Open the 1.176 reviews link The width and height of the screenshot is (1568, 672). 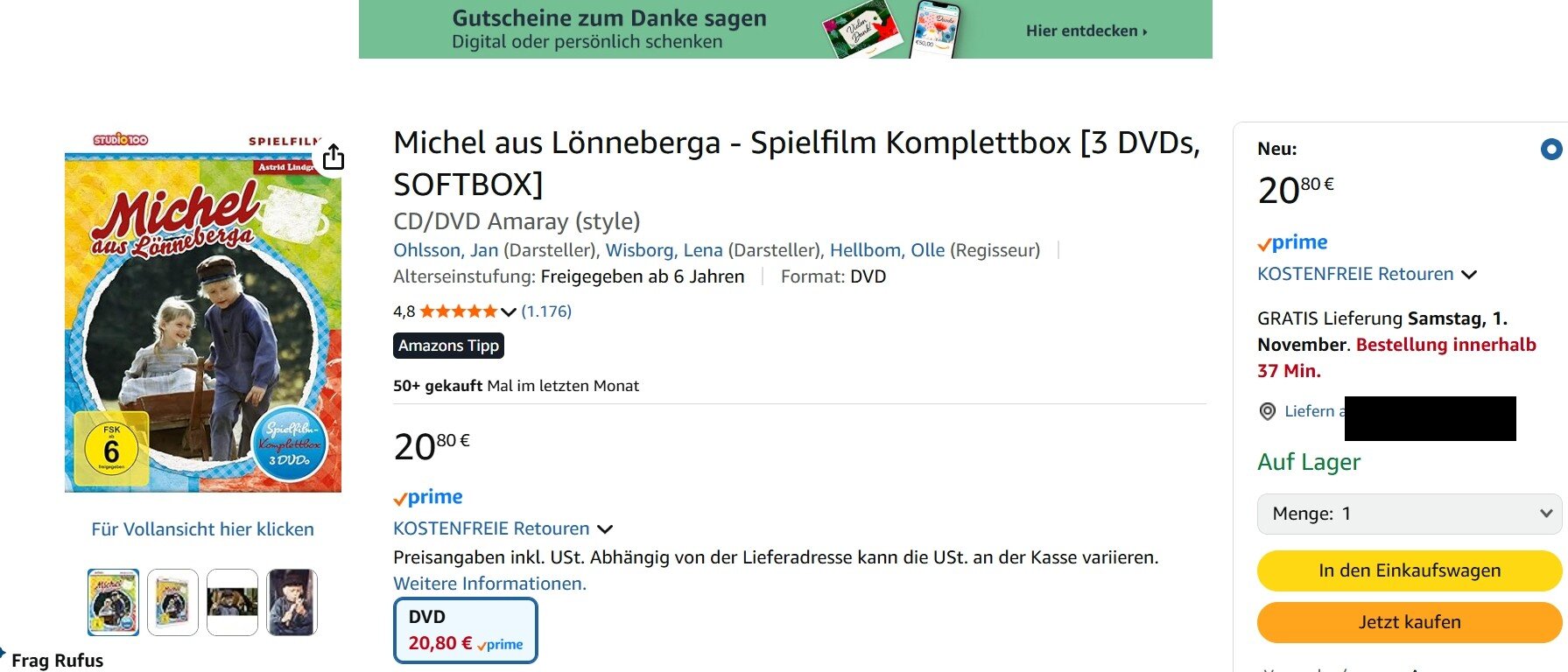point(546,311)
